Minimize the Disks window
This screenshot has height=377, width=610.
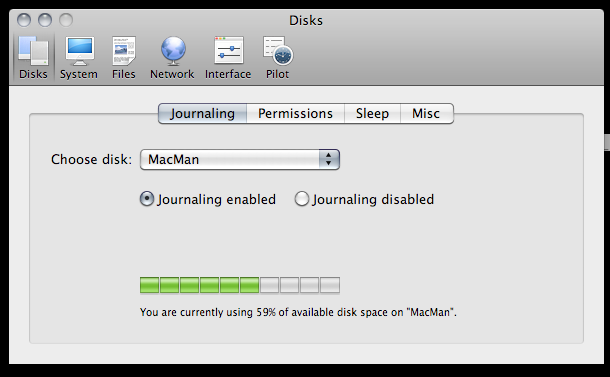pyautogui.click(x=45, y=20)
